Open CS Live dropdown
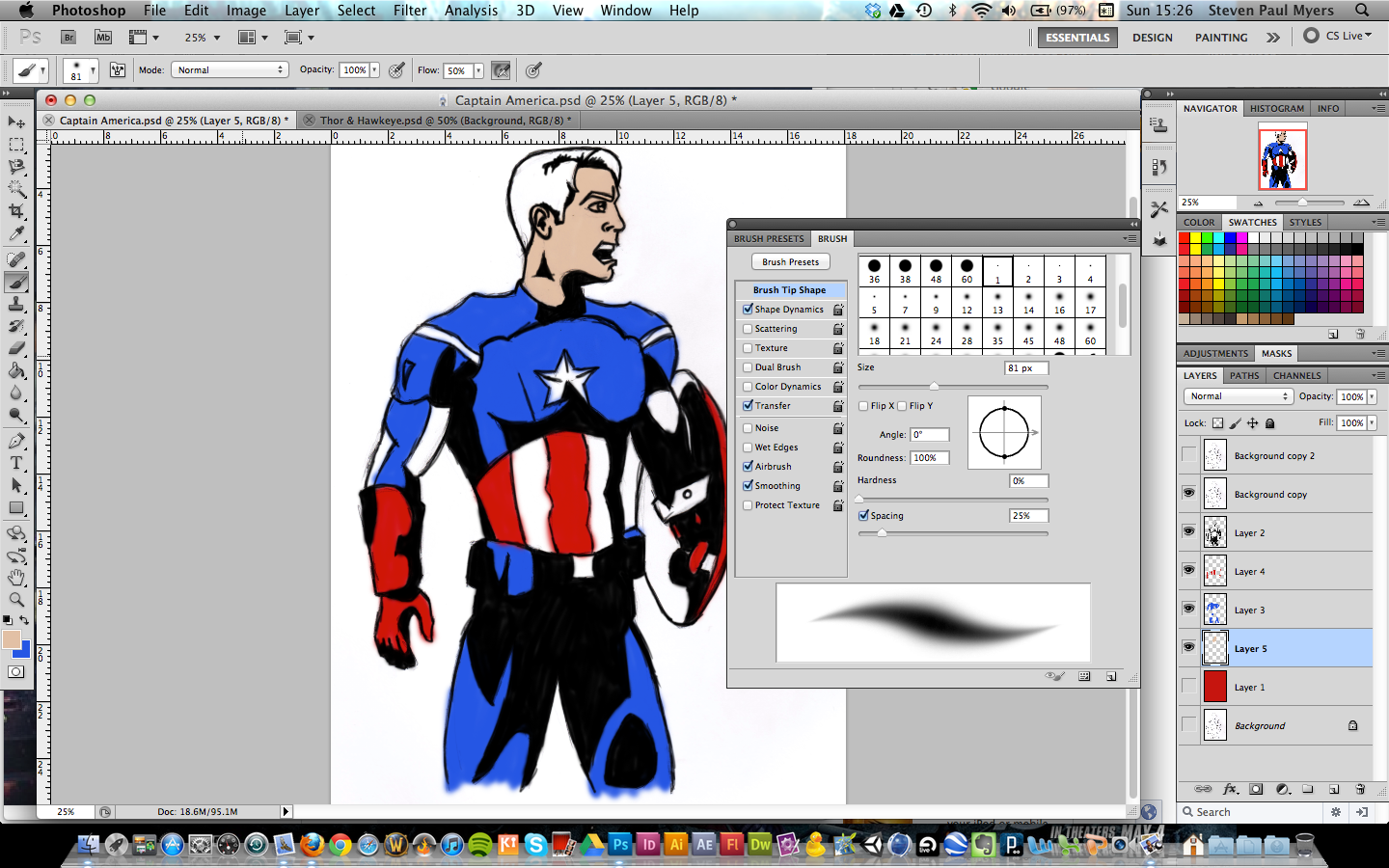 pyautogui.click(x=1338, y=37)
